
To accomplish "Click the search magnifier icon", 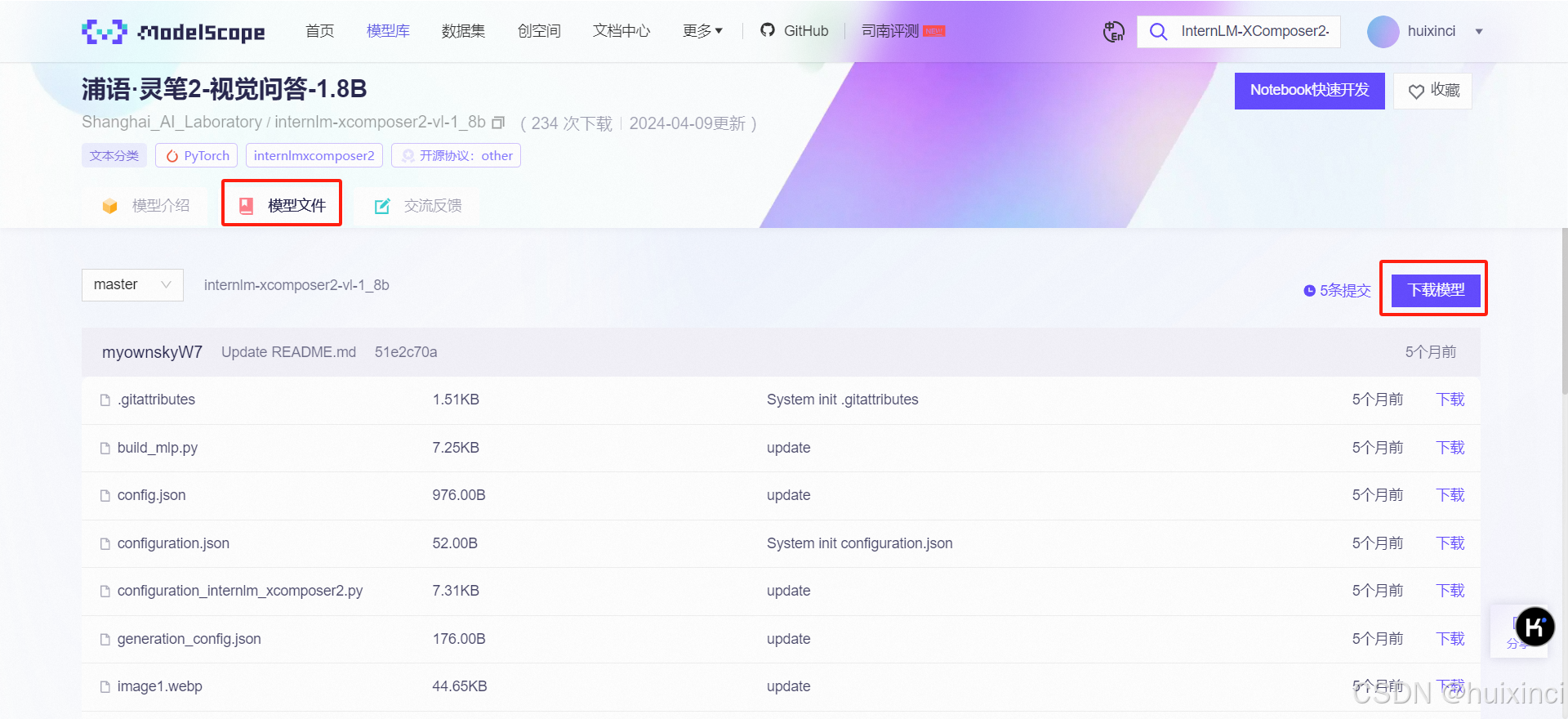I will (1158, 32).
